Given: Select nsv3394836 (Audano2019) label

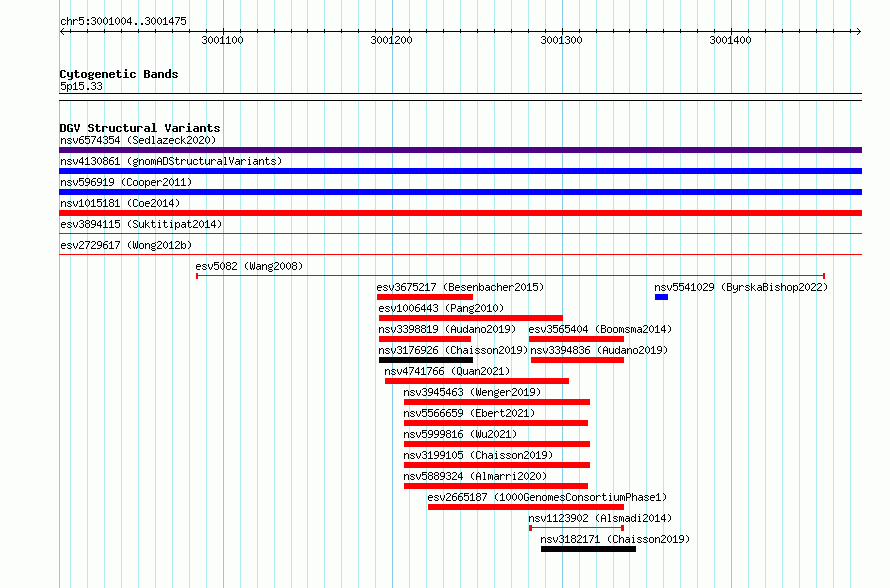Looking at the screenshot, I should [x=599, y=350].
